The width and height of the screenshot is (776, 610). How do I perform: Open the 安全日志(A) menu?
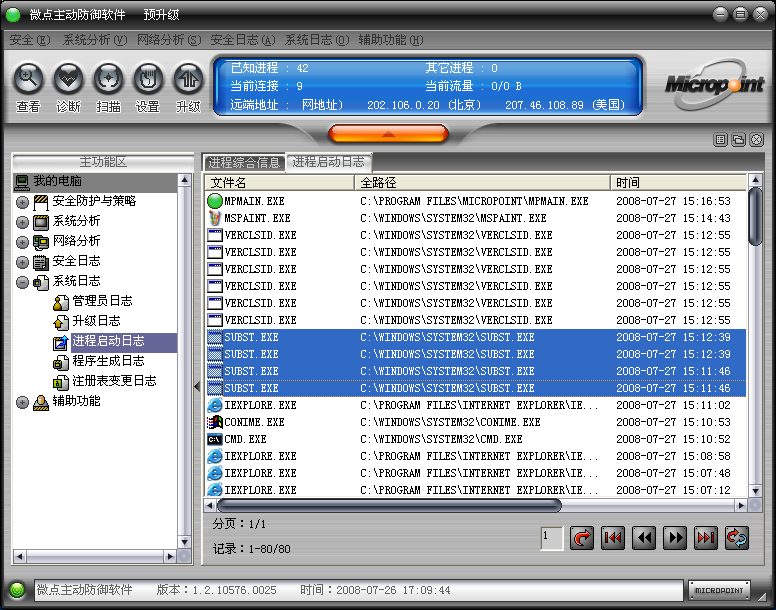tap(242, 40)
